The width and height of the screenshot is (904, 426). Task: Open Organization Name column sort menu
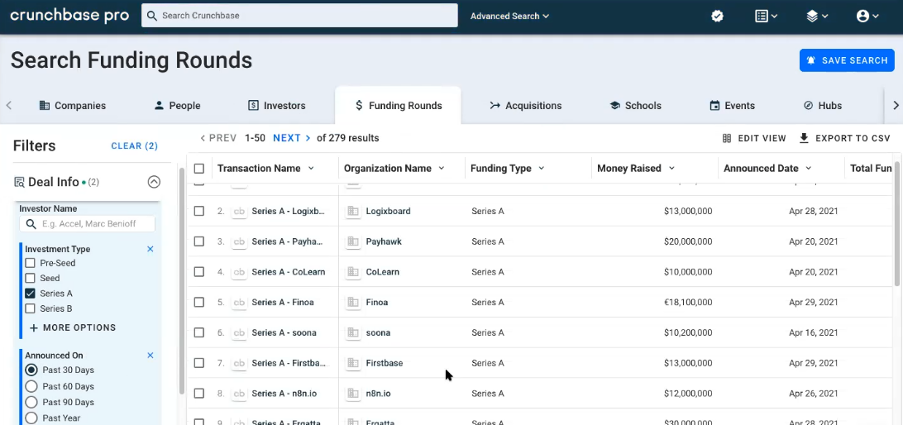tap(442, 168)
